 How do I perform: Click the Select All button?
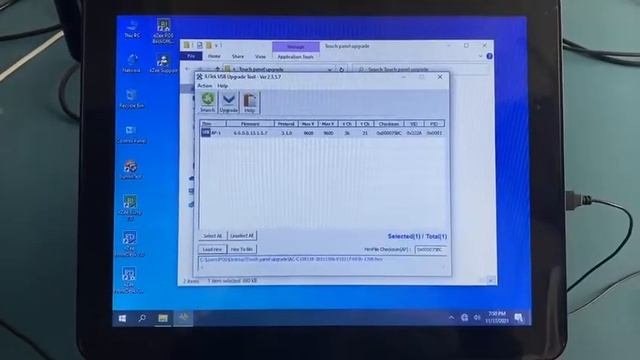click(x=212, y=236)
